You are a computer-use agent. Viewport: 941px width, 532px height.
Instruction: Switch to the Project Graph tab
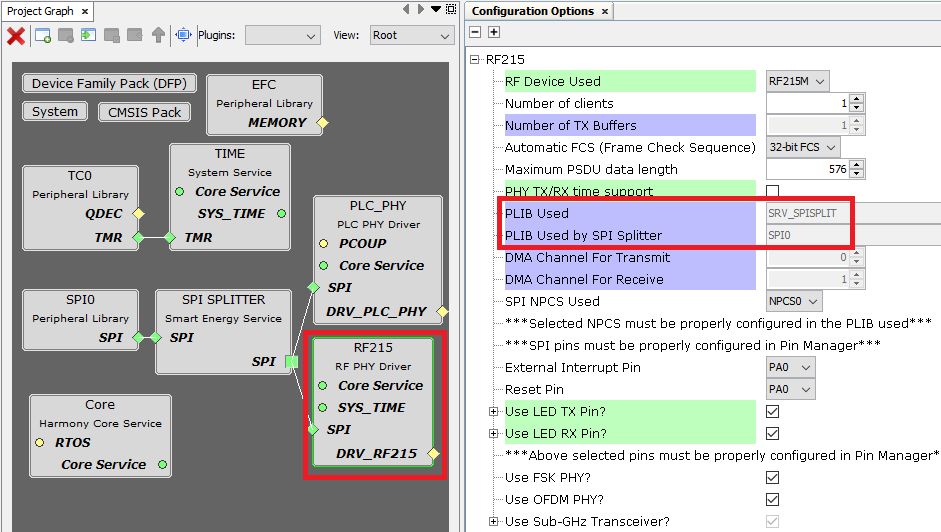click(x=40, y=11)
